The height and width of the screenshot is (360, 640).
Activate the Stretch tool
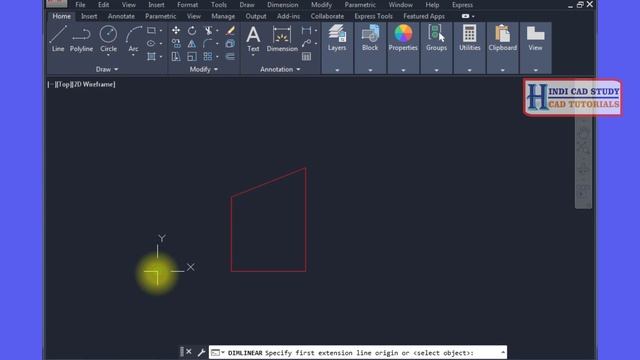176,56
